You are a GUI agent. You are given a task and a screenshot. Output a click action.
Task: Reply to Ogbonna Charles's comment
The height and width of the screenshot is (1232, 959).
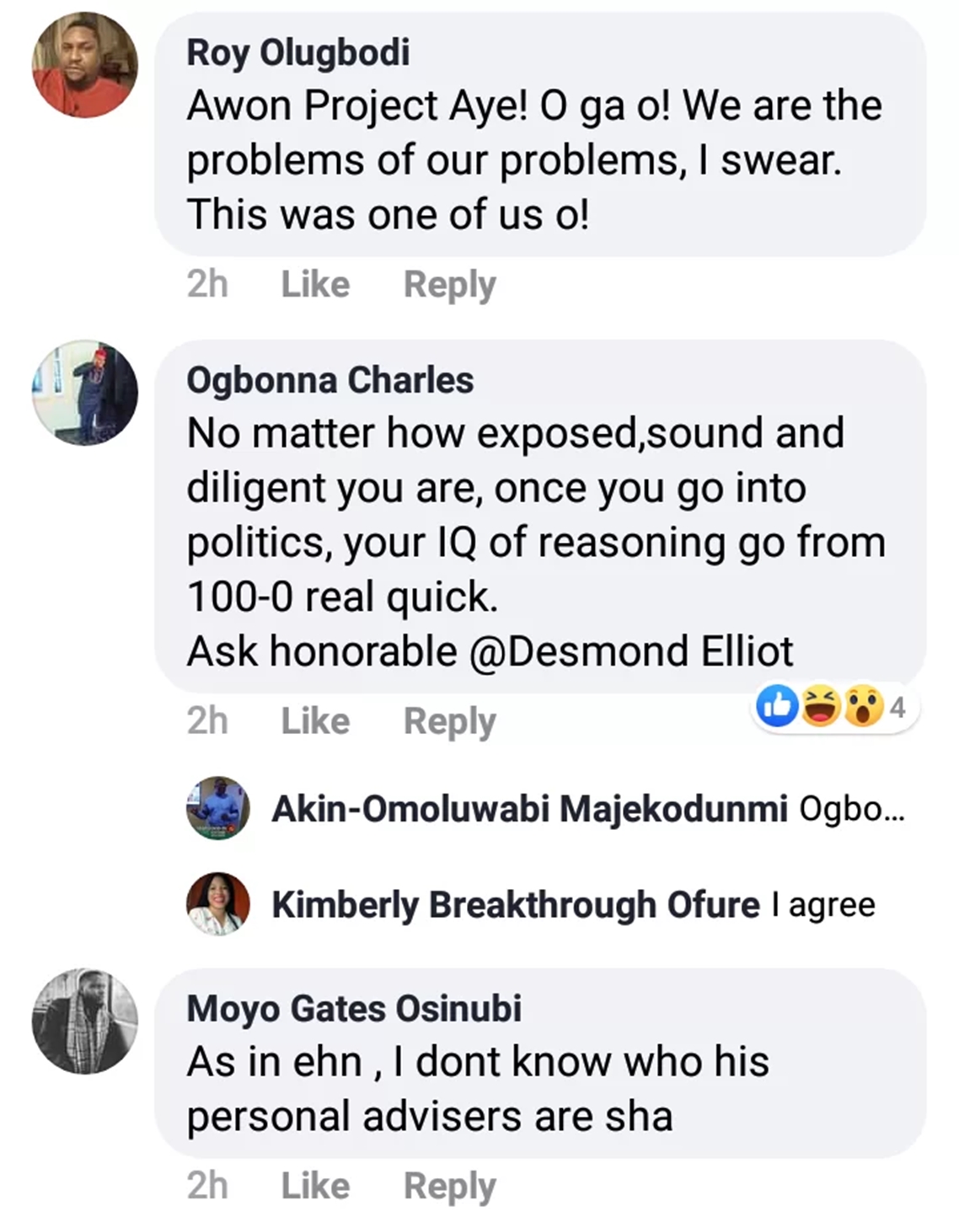tap(449, 721)
